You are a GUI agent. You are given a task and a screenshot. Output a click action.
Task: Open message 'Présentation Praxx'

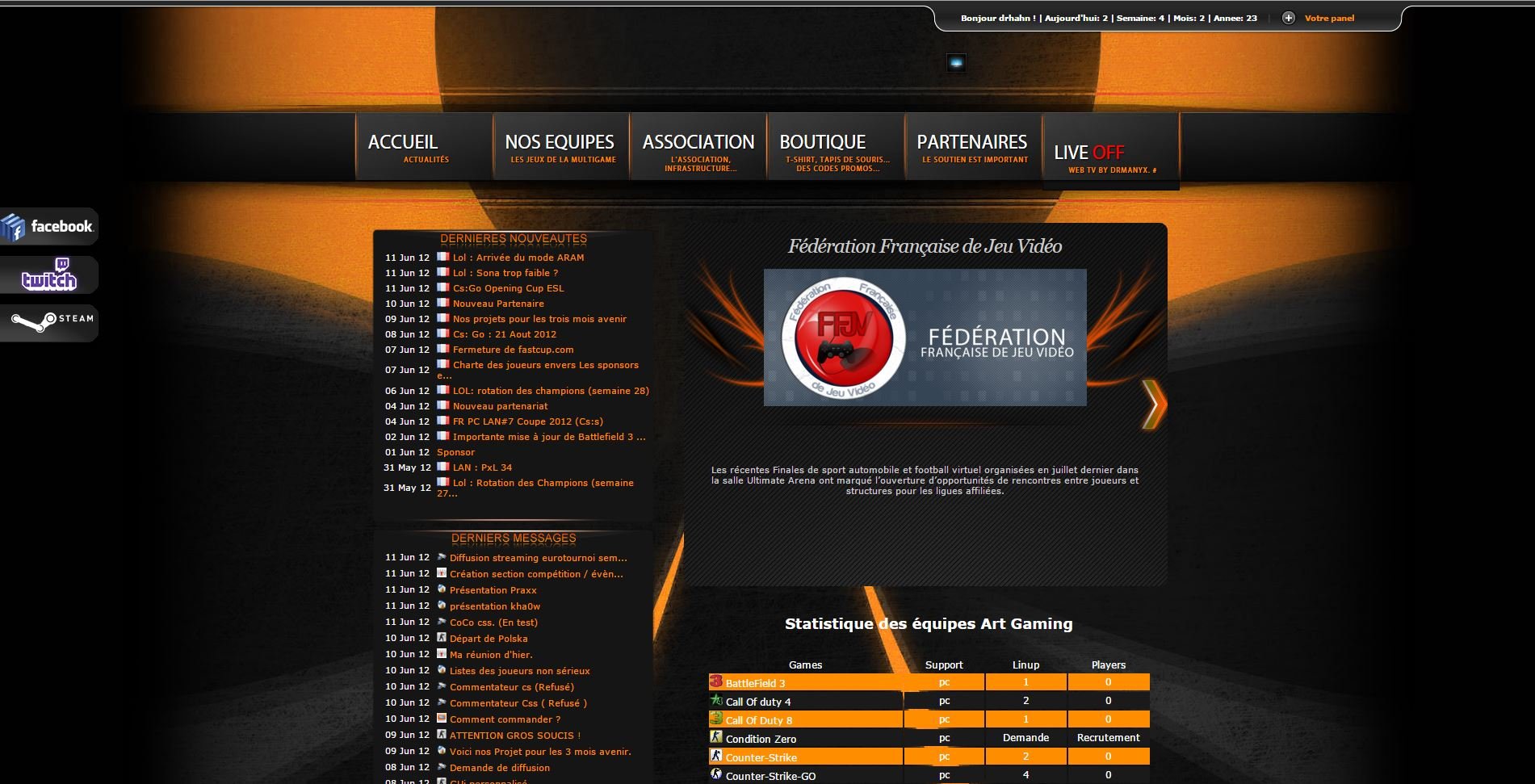[493, 590]
